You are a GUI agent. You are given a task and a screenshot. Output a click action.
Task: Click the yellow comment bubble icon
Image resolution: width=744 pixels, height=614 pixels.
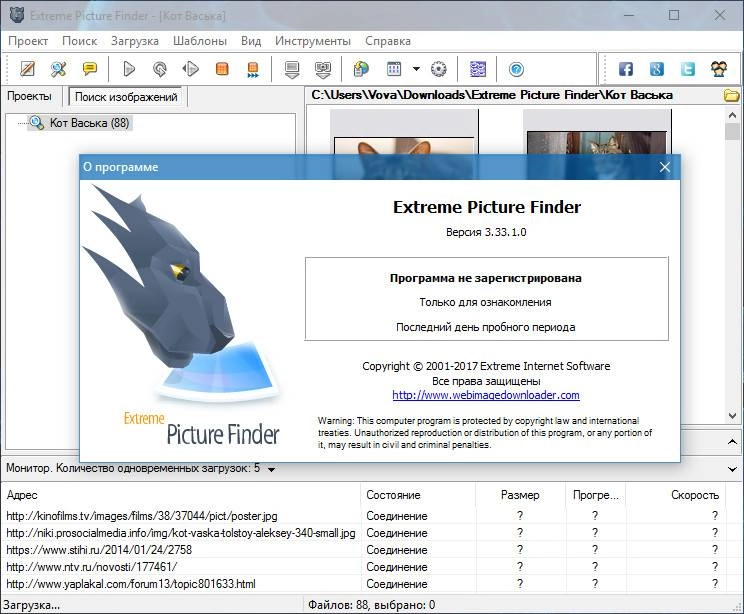point(90,69)
